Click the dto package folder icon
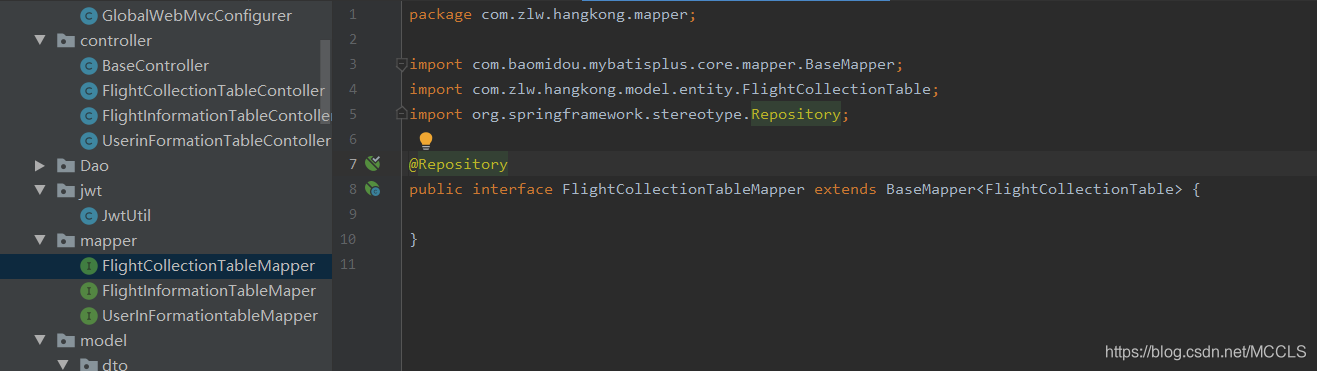Image resolution: width=1317 pixels, height=371 pixels. point(88,364)
